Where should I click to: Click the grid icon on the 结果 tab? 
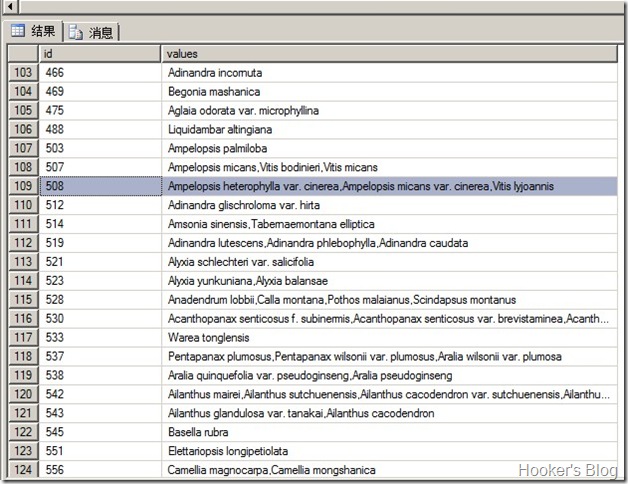[x=17, y=31]
